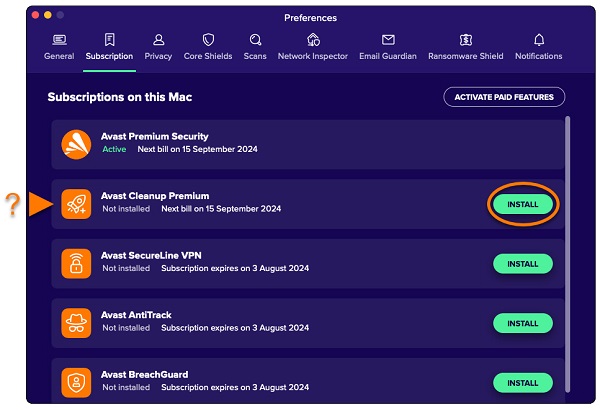Click the Avast Premium Security logo icon
Screen dimensions: 600x410
(x=77, y=144)
